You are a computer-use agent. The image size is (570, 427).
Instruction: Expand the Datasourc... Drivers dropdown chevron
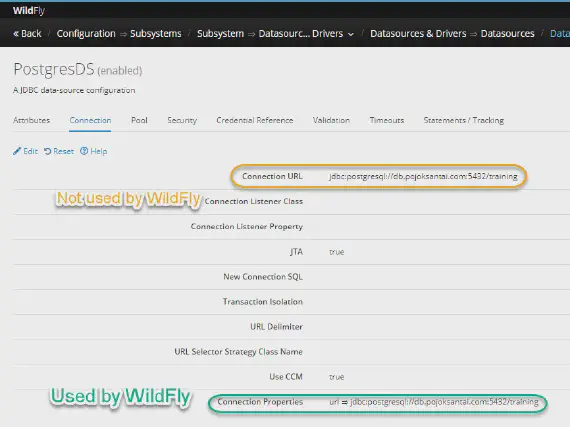click(351, 34)
